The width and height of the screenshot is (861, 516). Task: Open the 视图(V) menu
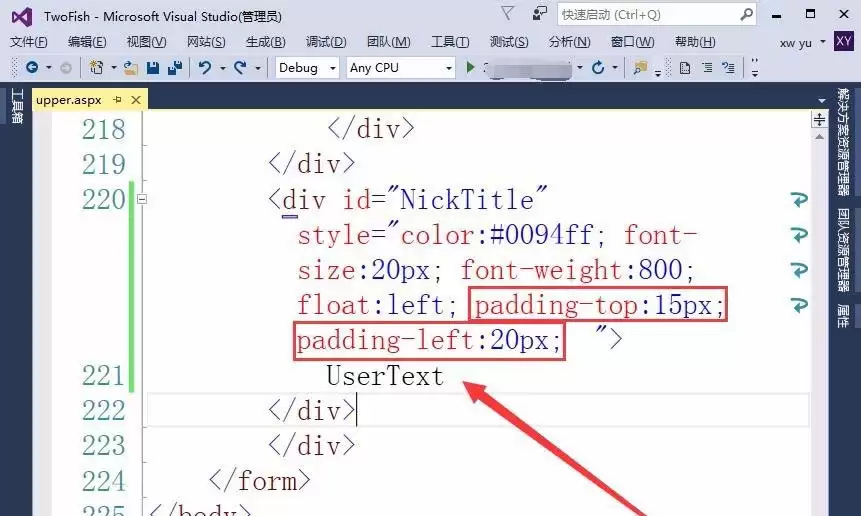146,42
